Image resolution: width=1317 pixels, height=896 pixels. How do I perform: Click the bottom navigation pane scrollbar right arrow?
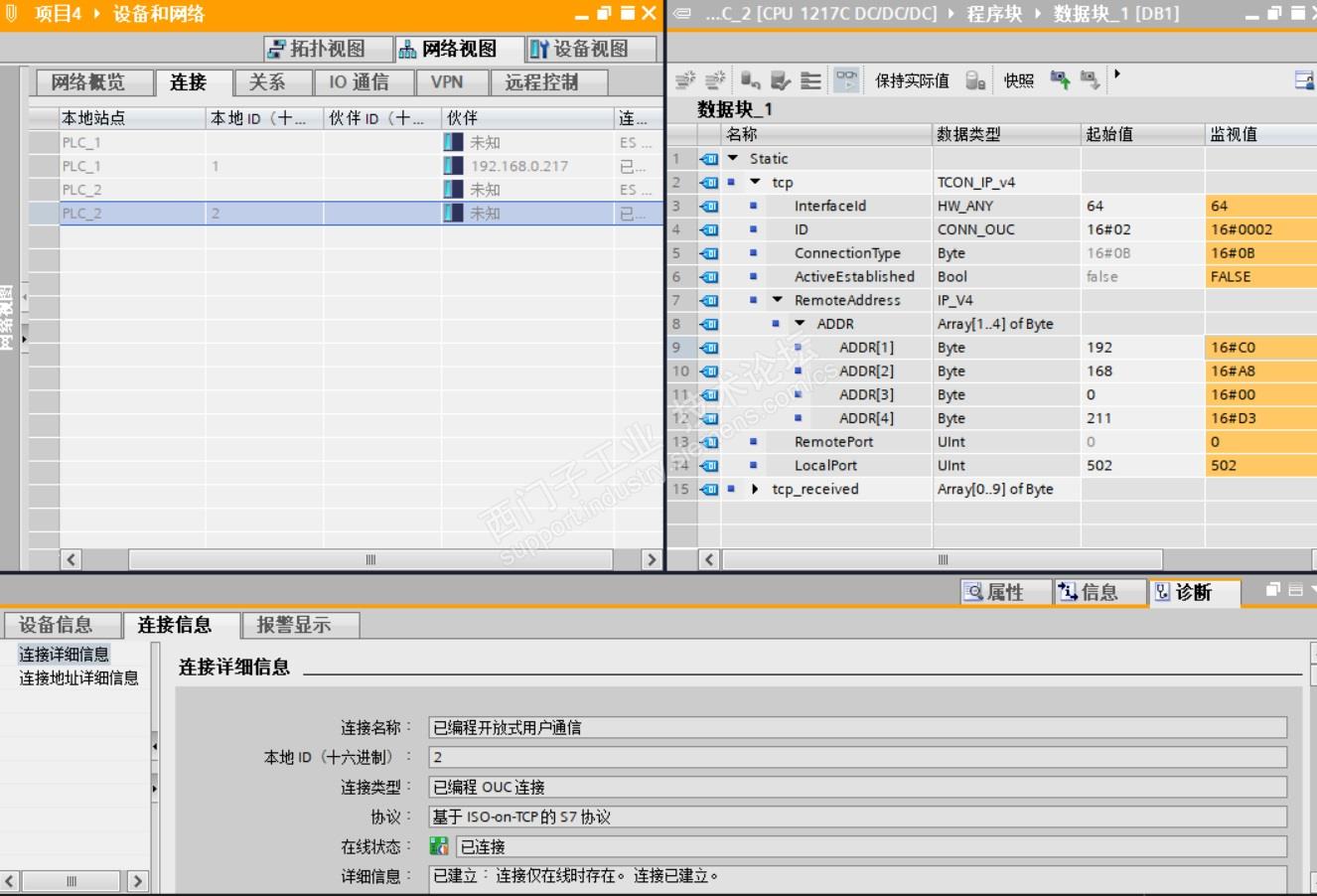(x=137, y=881)
